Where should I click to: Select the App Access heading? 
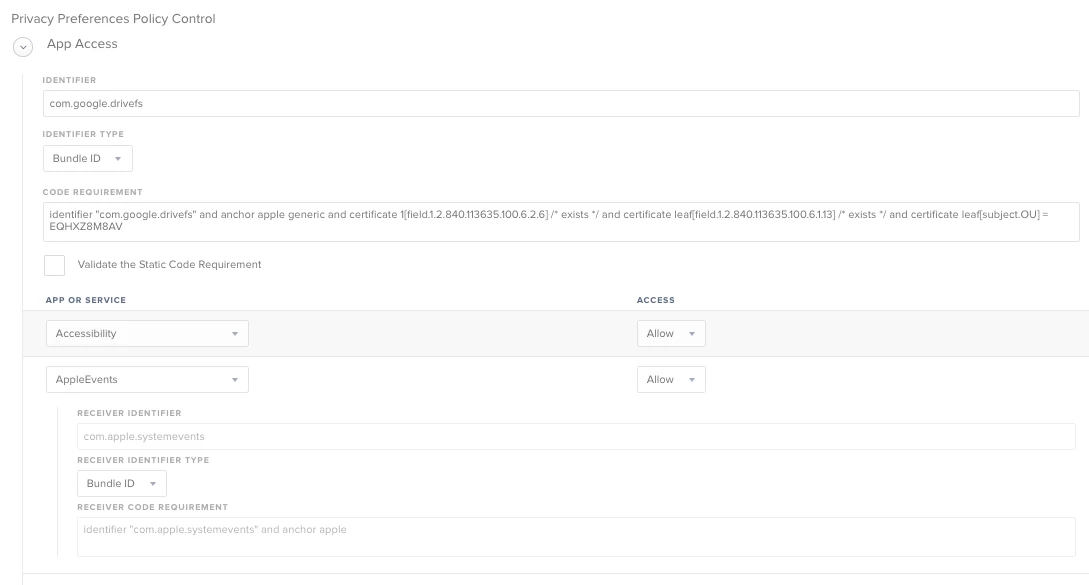click(82, 44)
